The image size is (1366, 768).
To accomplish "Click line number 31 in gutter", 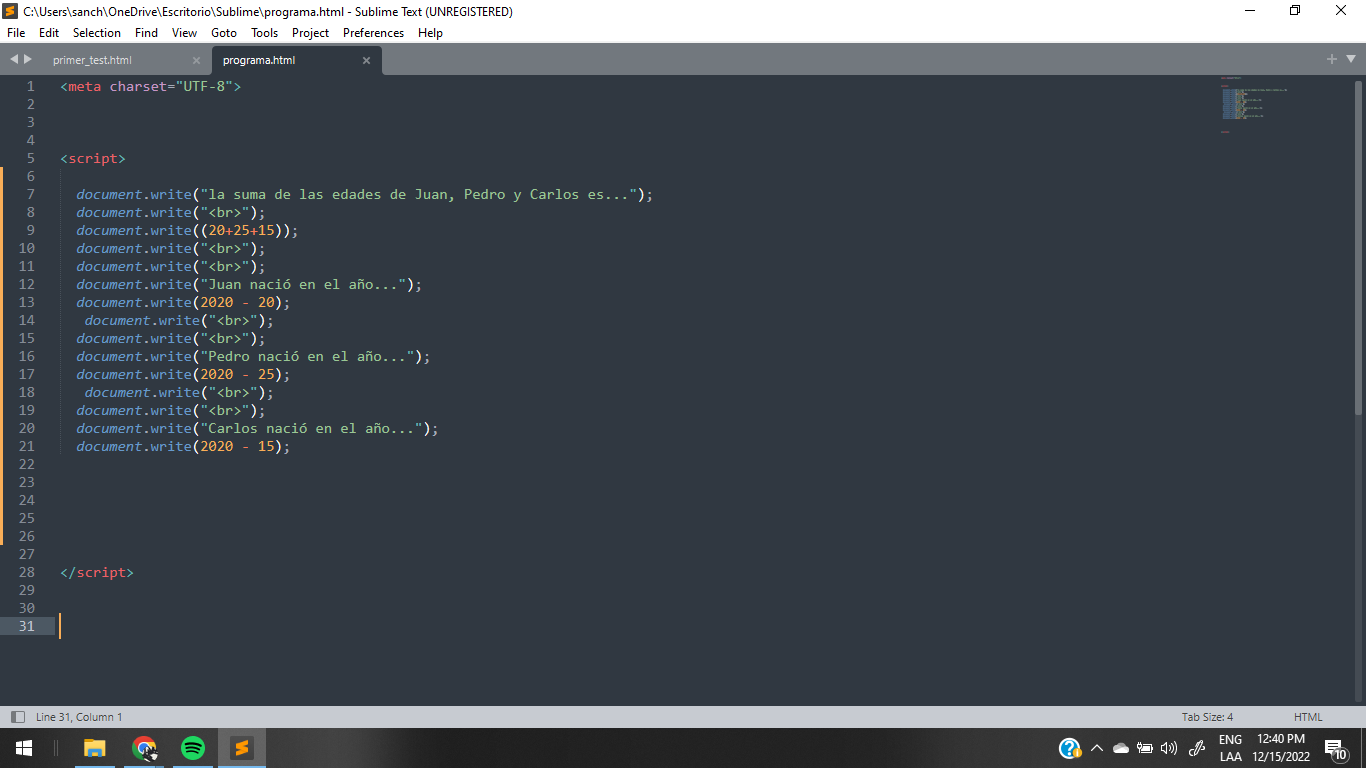I will (27, 626).
